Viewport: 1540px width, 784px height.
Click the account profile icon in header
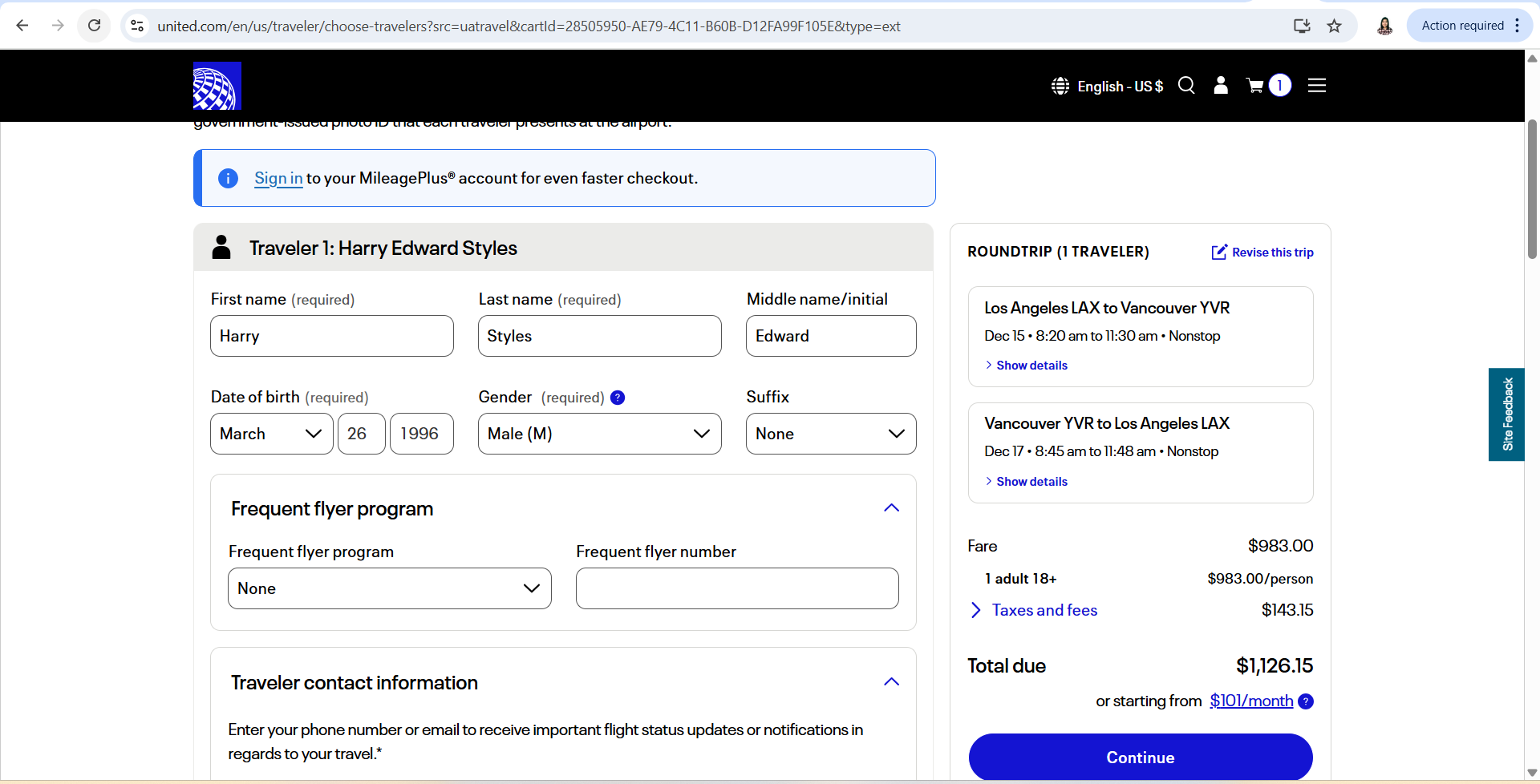[1221, 86]
